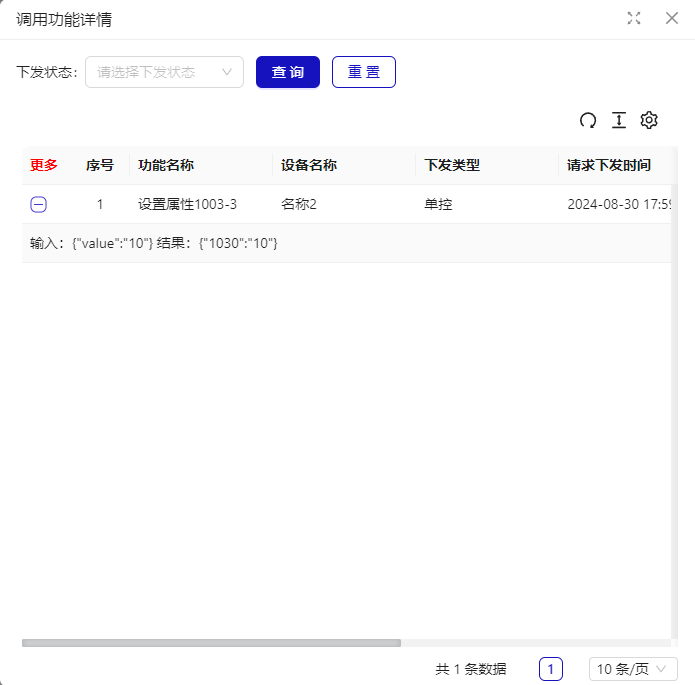
Task: Click the 请求下发时间 column header
Action: [x=609, y=165]
